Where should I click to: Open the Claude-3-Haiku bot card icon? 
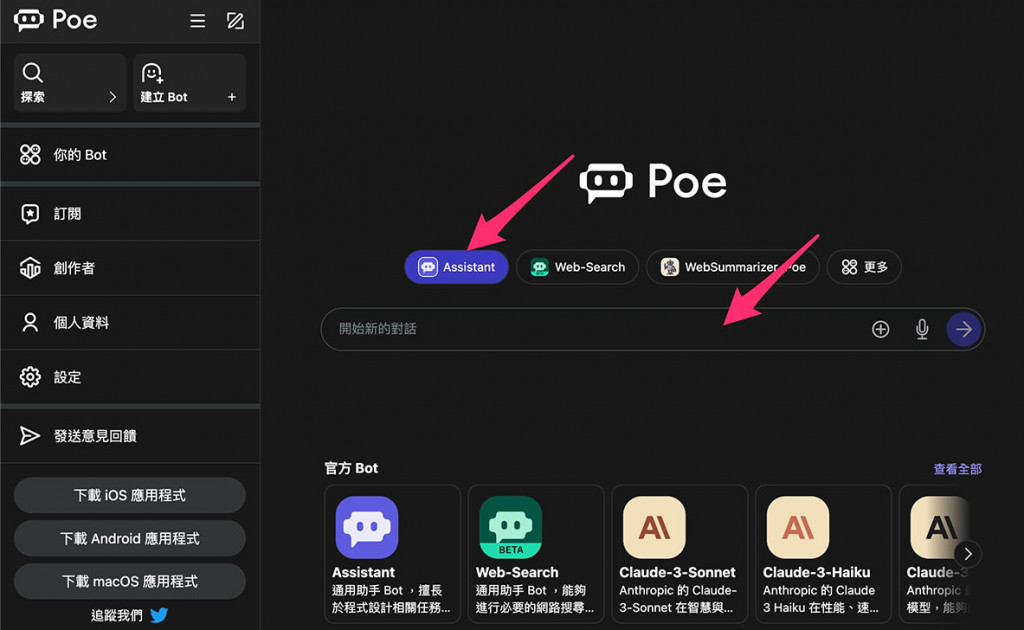point(798,528)
